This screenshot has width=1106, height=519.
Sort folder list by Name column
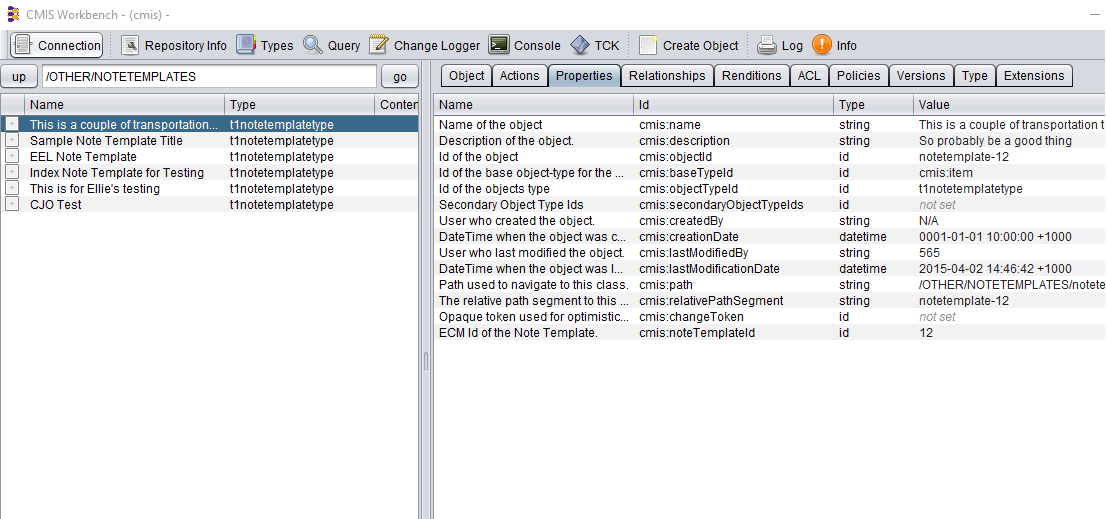coord(125,104)
